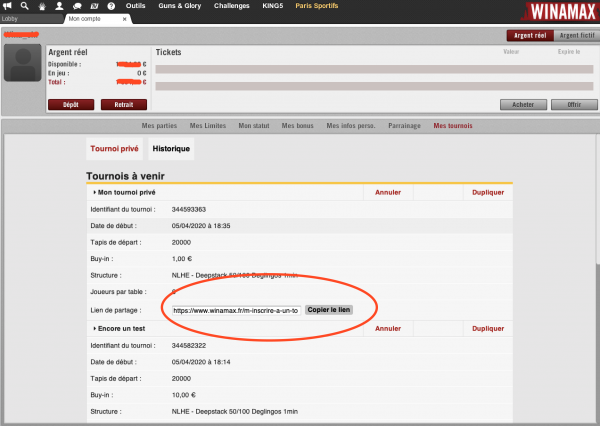600x426 pixels.
Task: Select tournament ID 344593363
Action: [189, 209]
